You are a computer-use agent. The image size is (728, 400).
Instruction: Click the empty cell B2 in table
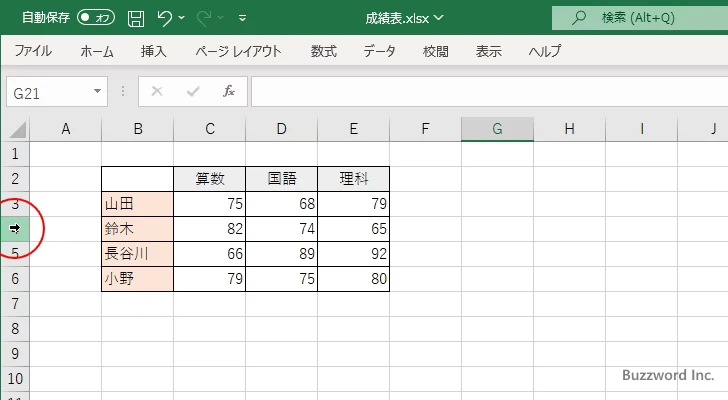pos(137,179)
